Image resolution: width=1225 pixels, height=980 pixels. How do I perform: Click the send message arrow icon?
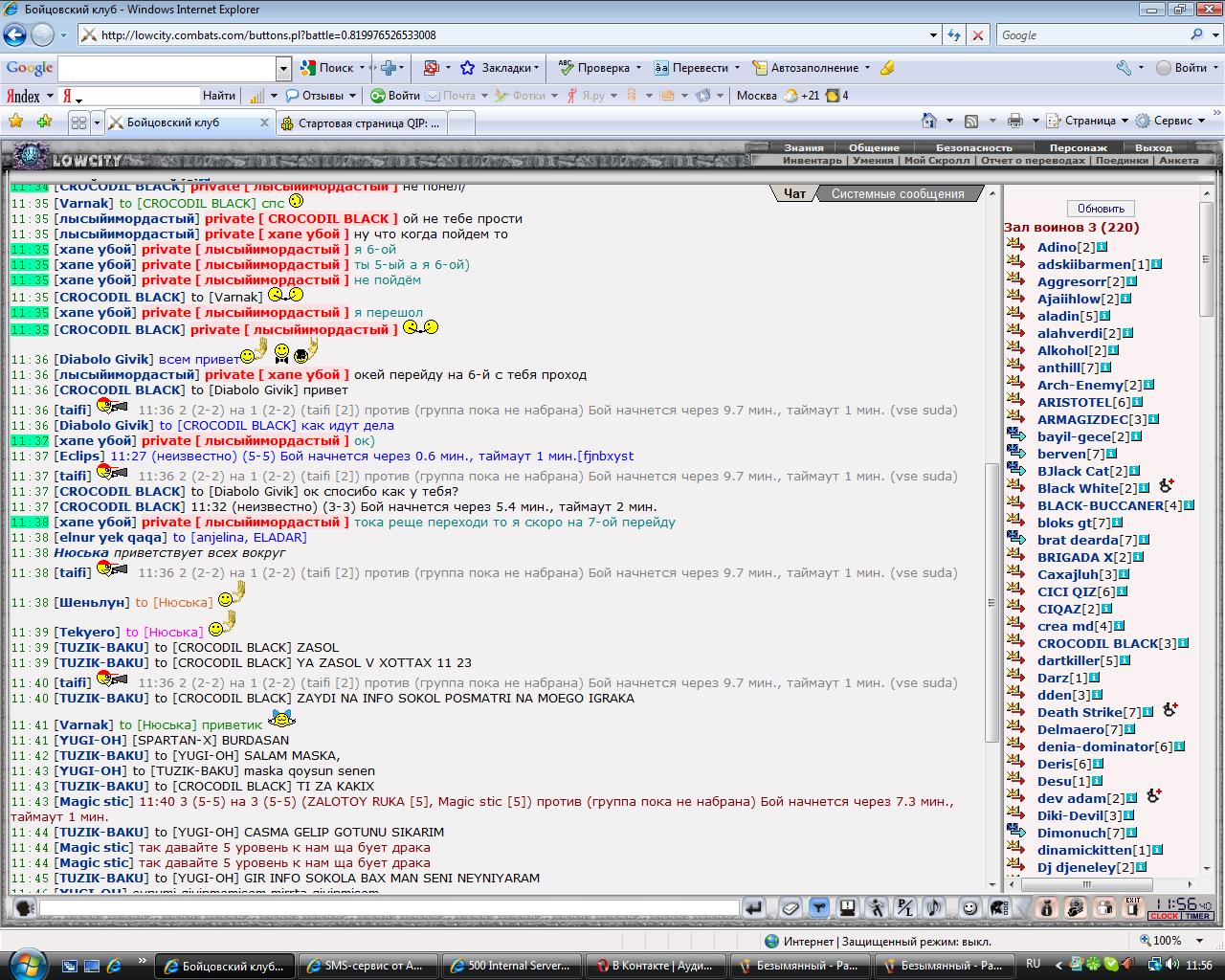[754, 907]
